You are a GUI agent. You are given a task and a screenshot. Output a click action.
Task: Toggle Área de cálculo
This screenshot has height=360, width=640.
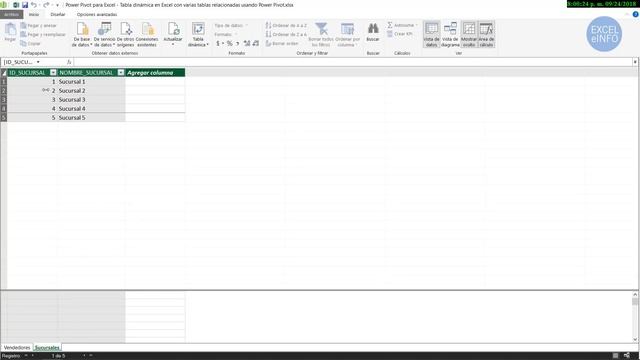point(486,34)
